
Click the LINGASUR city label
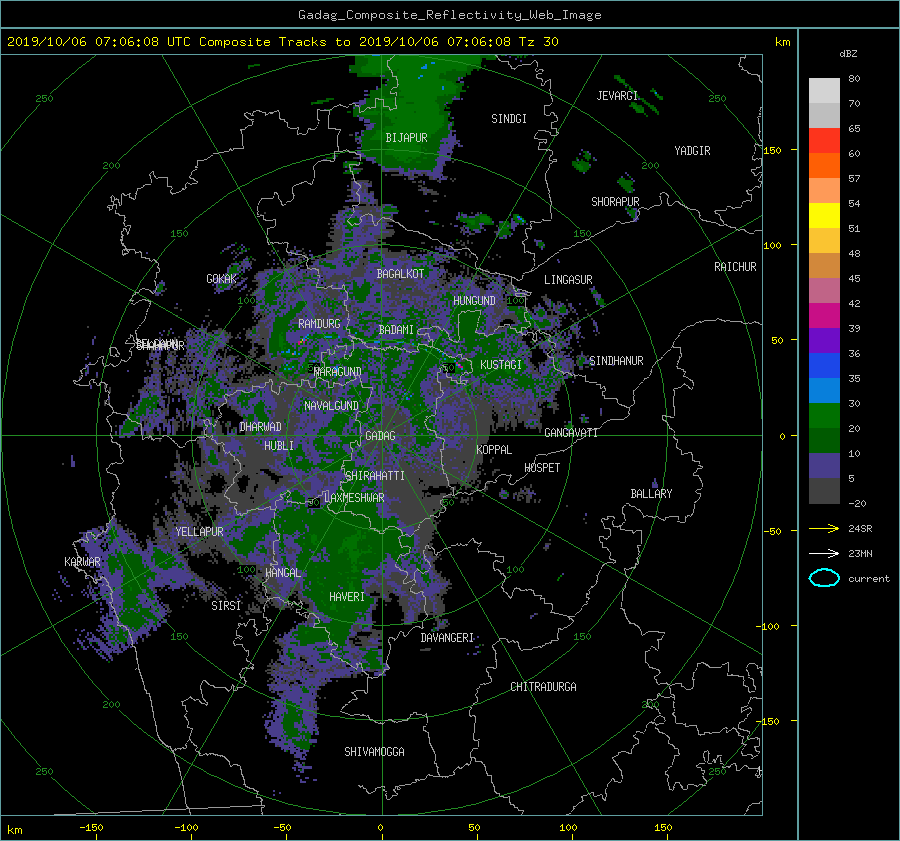click(x=568, y=280)
